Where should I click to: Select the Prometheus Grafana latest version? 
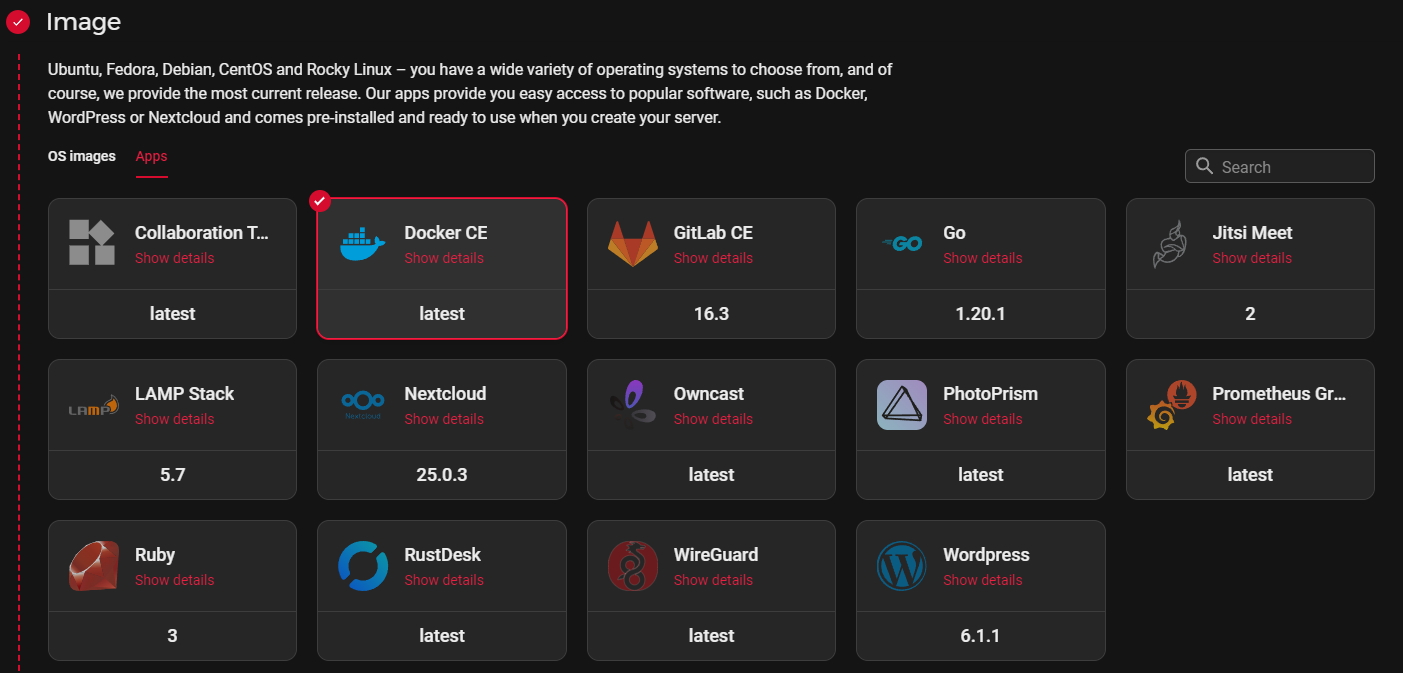pos(1250,475)
